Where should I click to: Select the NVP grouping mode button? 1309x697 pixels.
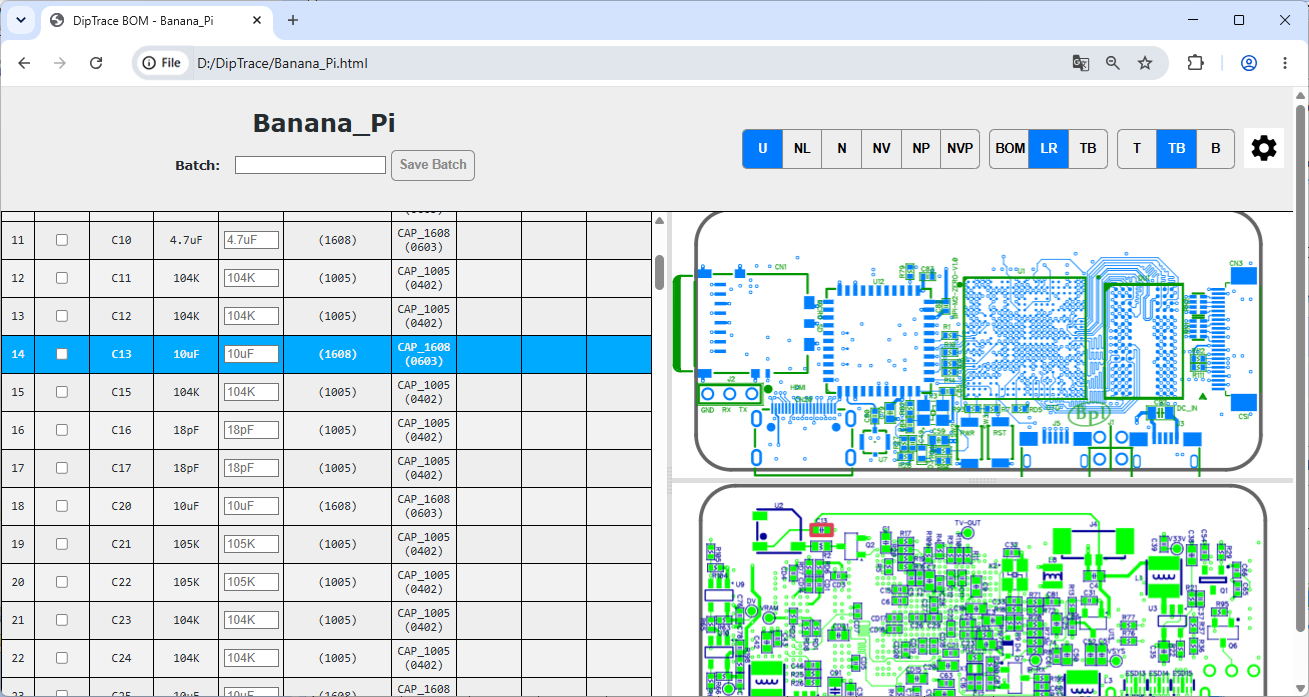click(960, 149)
